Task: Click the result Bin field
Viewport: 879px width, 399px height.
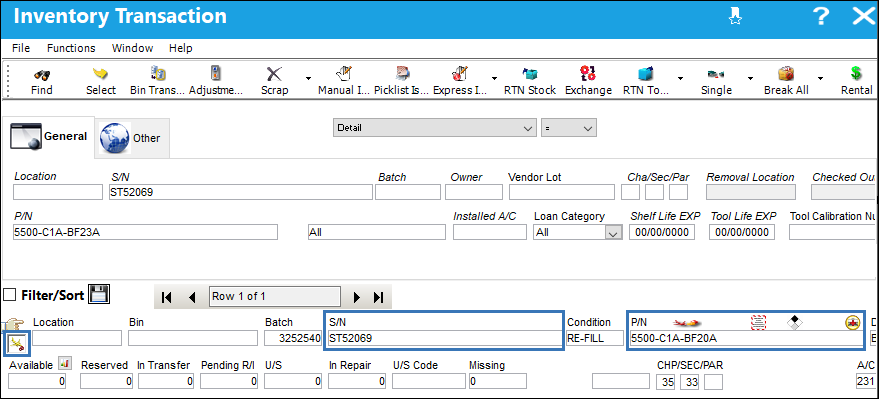Action: (193, 338)
